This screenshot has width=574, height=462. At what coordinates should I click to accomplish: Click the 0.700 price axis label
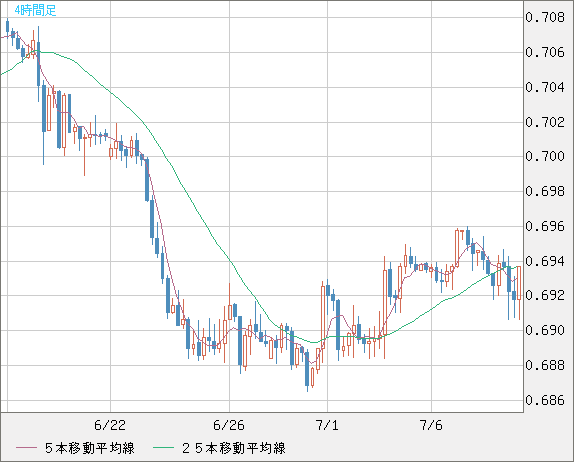click(545, 156)
